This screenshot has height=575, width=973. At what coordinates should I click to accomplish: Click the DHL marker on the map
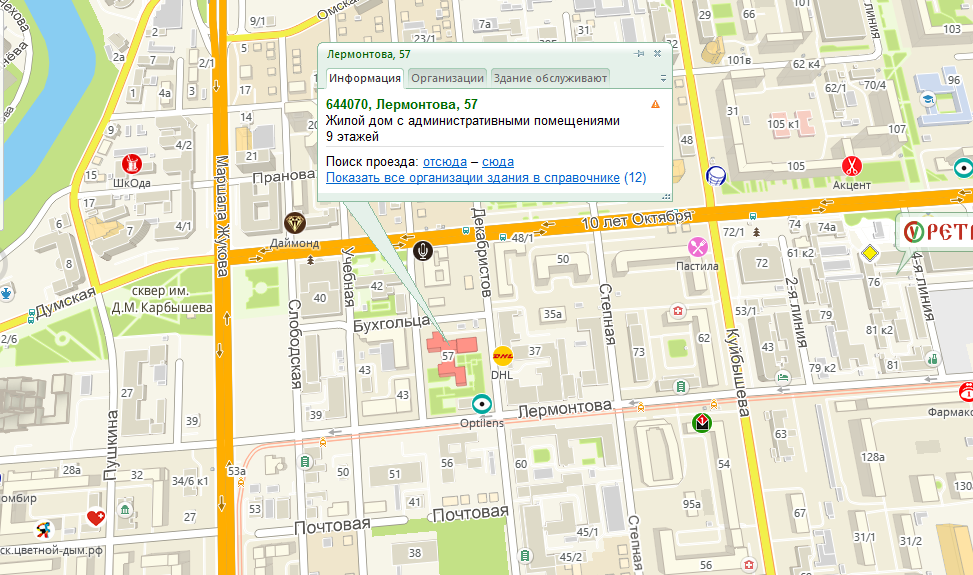[x=502, y=356]
